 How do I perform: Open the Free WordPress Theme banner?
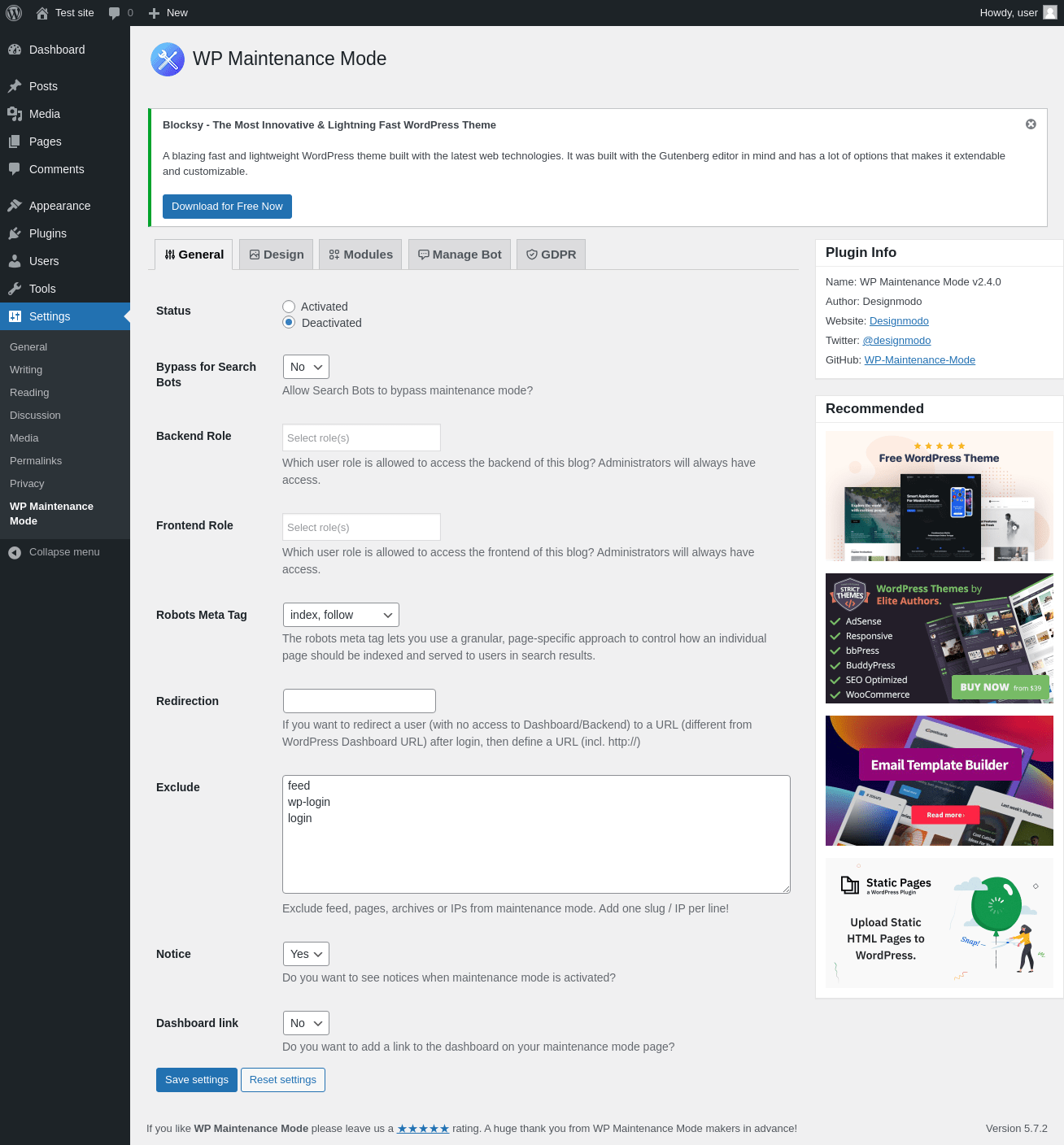pos(940,496)
